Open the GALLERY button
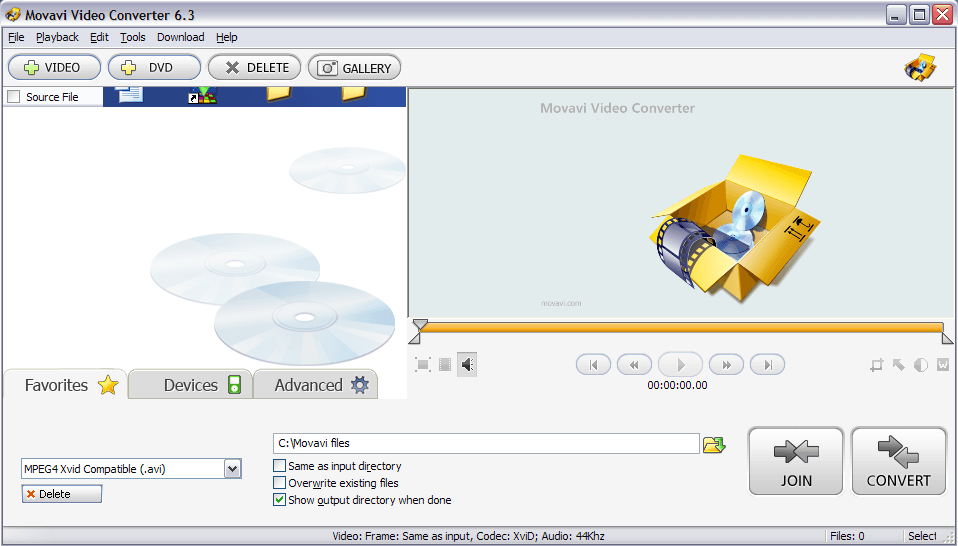This screenshot has width=958, height=546. coord(354,67)
